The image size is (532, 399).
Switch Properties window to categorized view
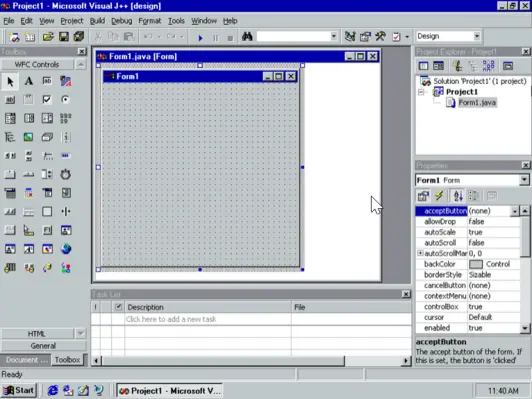[473, 195]
